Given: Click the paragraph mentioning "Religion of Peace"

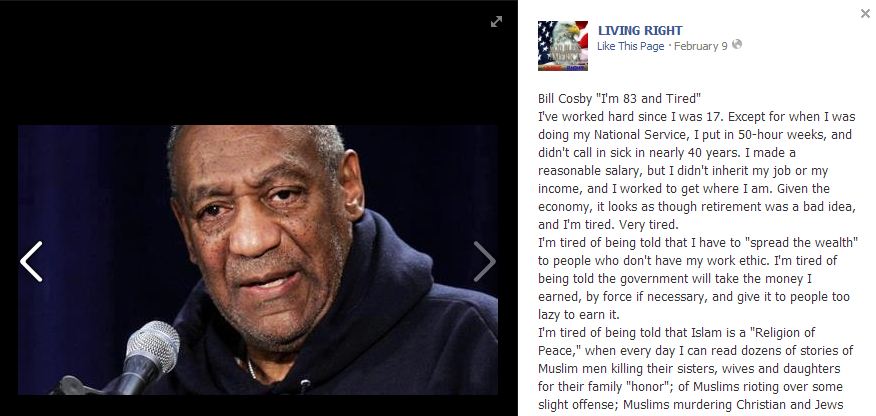Looking at the screenshot, I should 696,369.
